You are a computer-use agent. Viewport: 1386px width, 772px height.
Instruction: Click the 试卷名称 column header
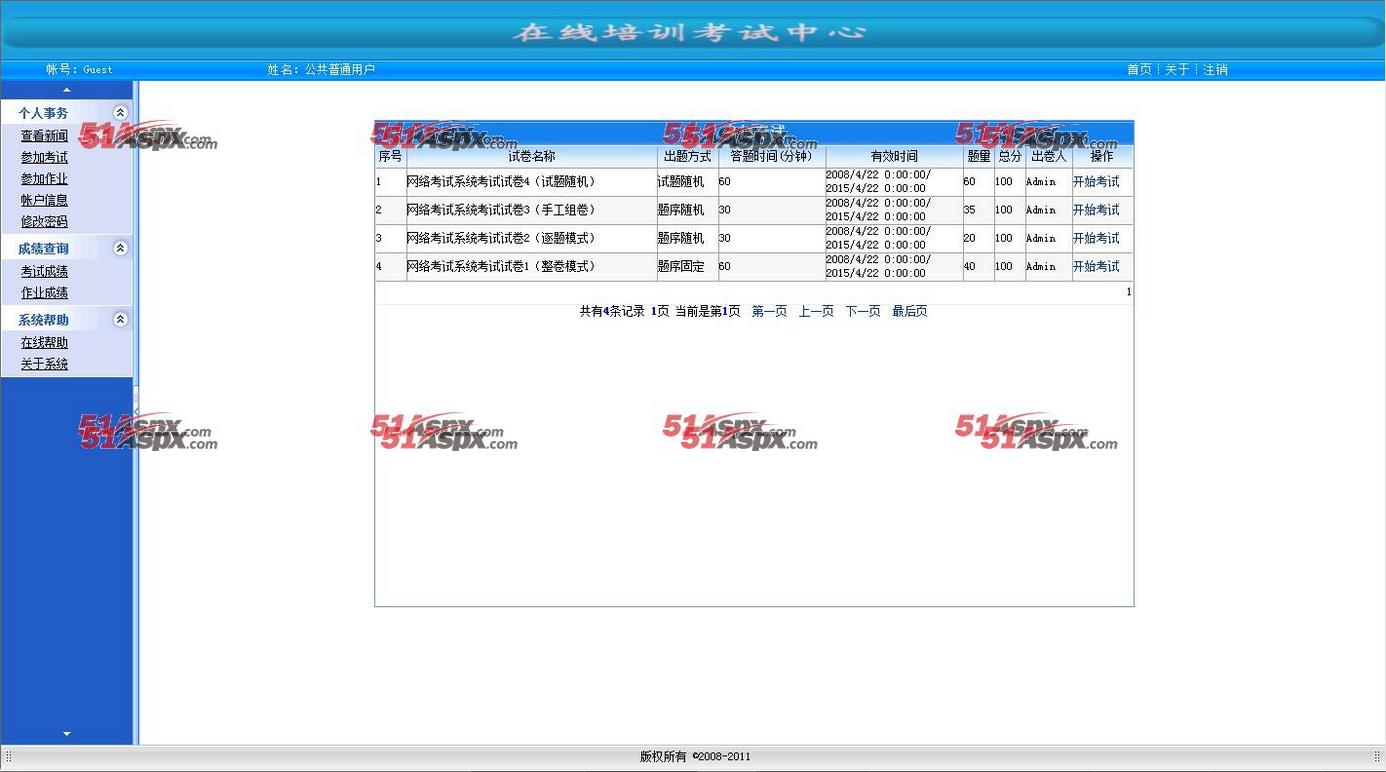click(531, 156)
